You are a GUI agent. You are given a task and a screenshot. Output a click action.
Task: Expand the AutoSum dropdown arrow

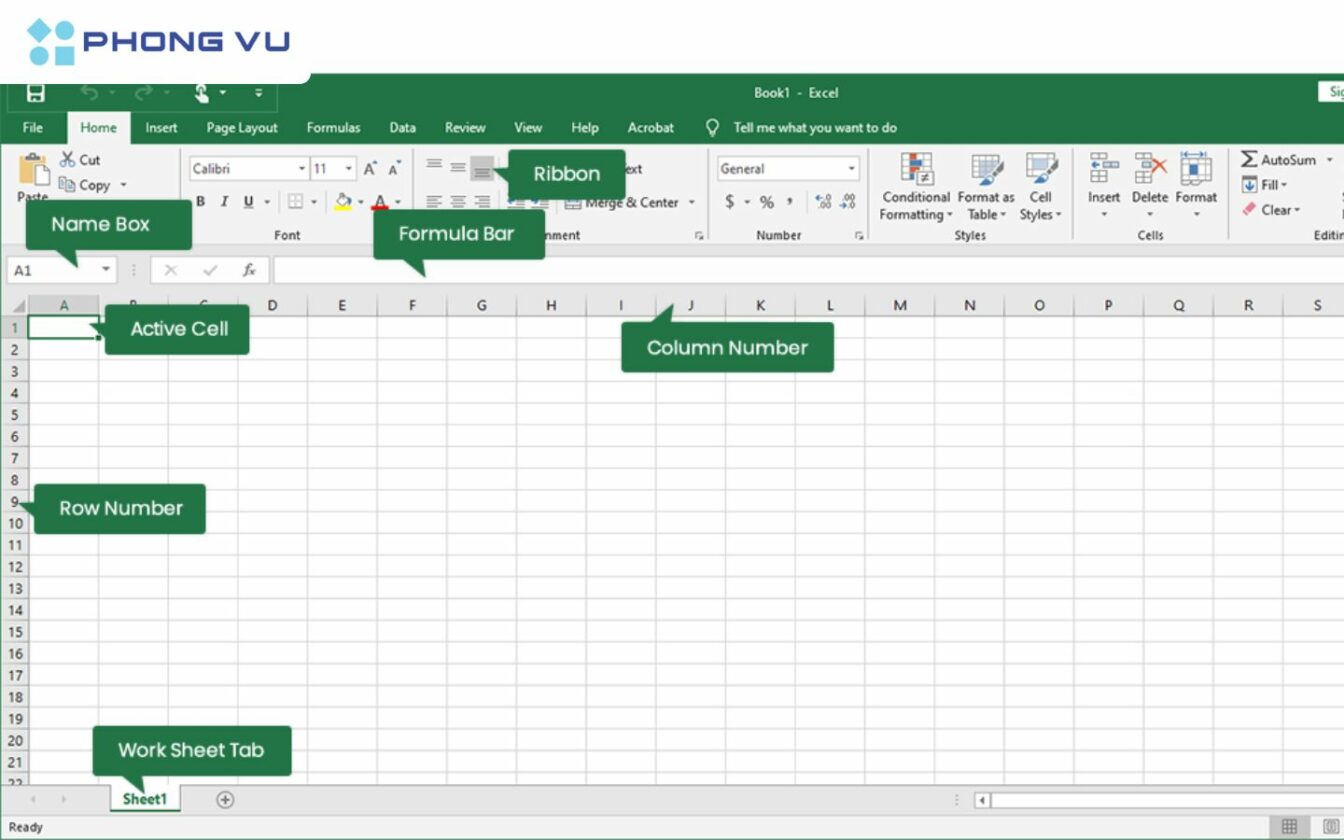[x=1330, y=160]
